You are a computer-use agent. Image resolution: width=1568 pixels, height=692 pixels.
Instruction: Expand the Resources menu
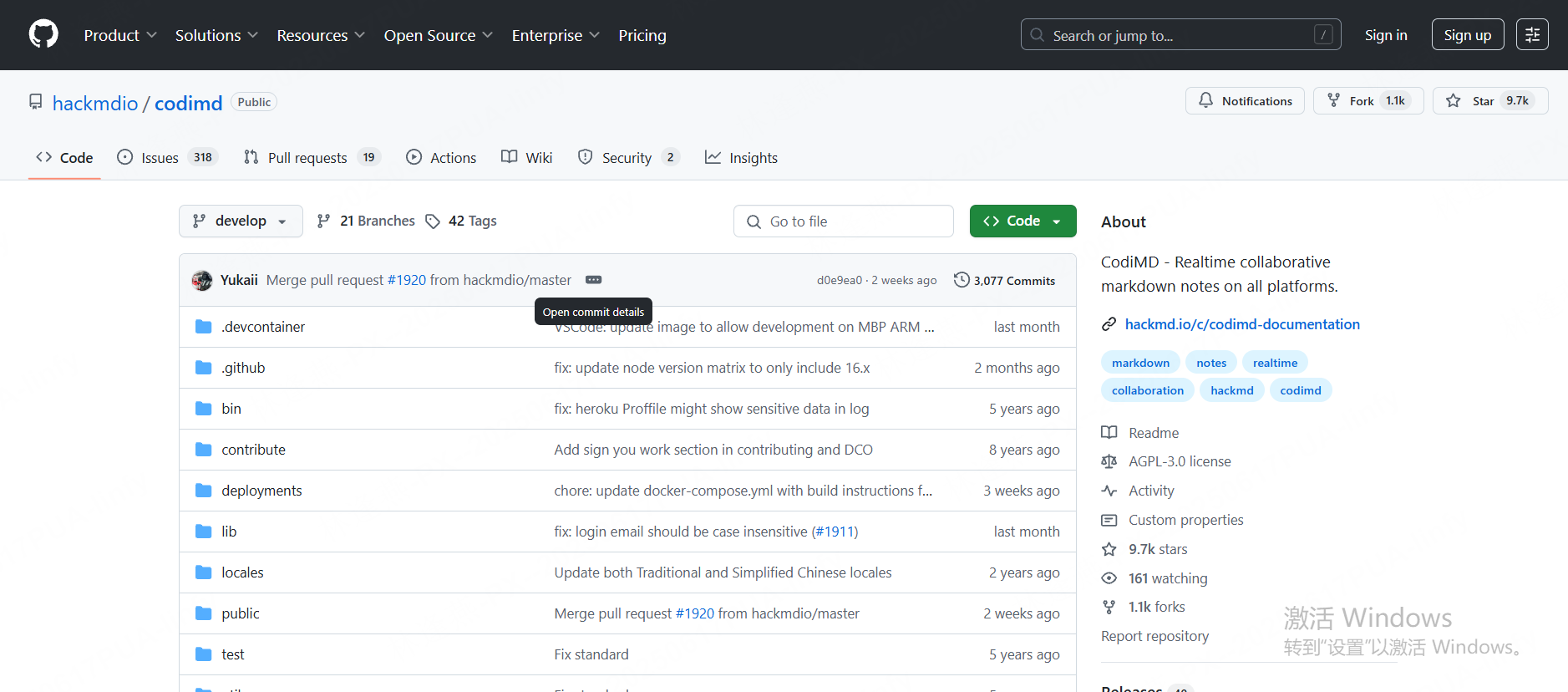pos(321,35)
